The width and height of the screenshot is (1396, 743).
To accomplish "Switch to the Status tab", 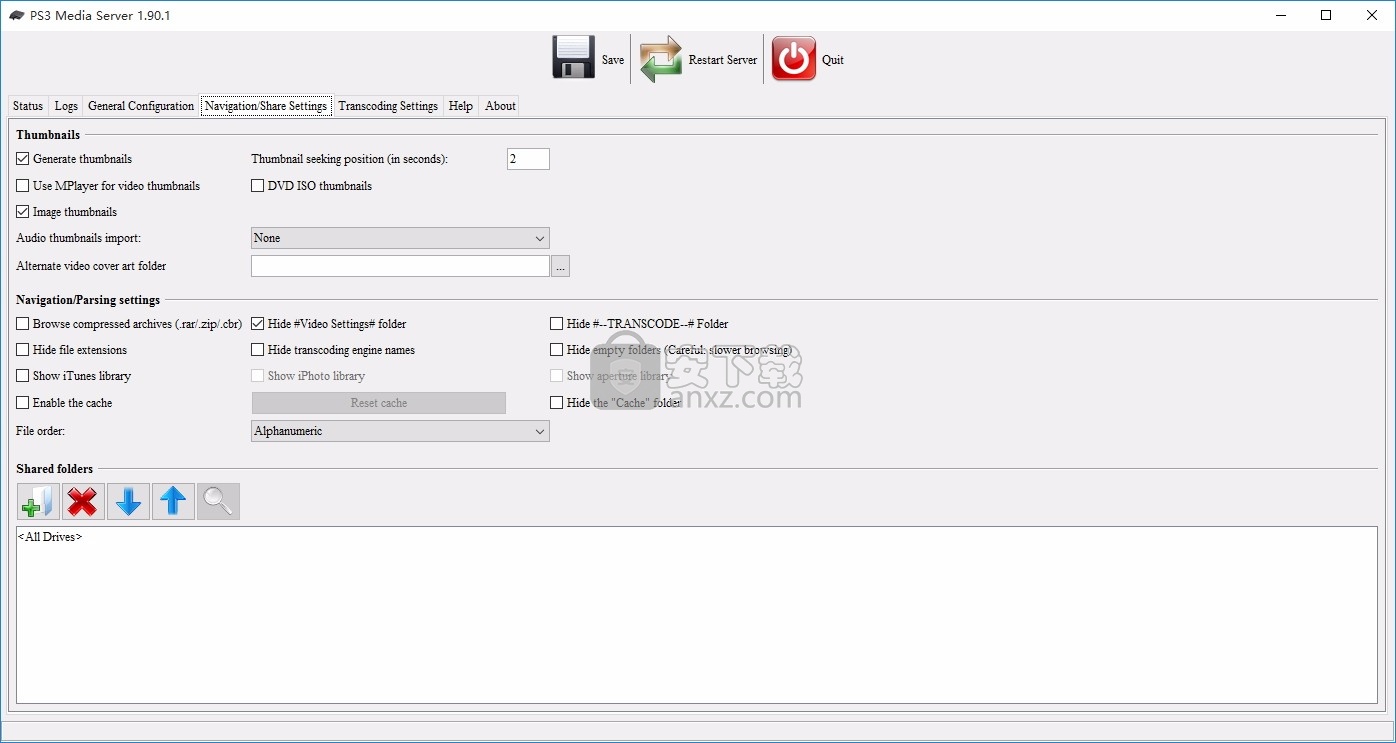I will (x=28, y=106).
